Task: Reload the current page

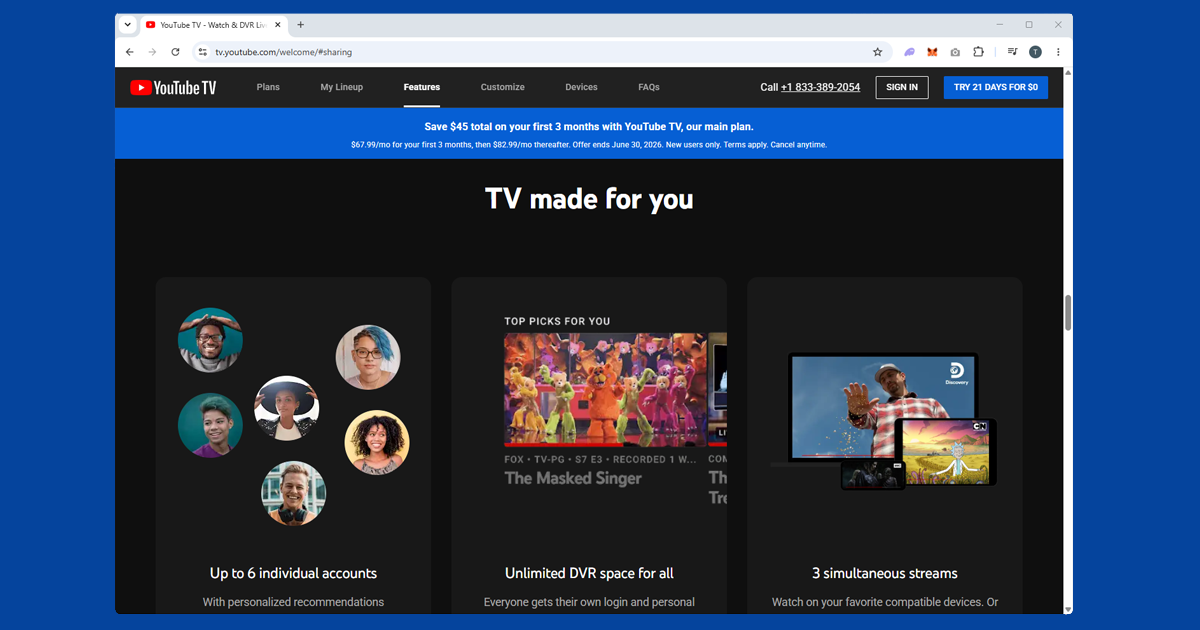Action: [175, 52]
